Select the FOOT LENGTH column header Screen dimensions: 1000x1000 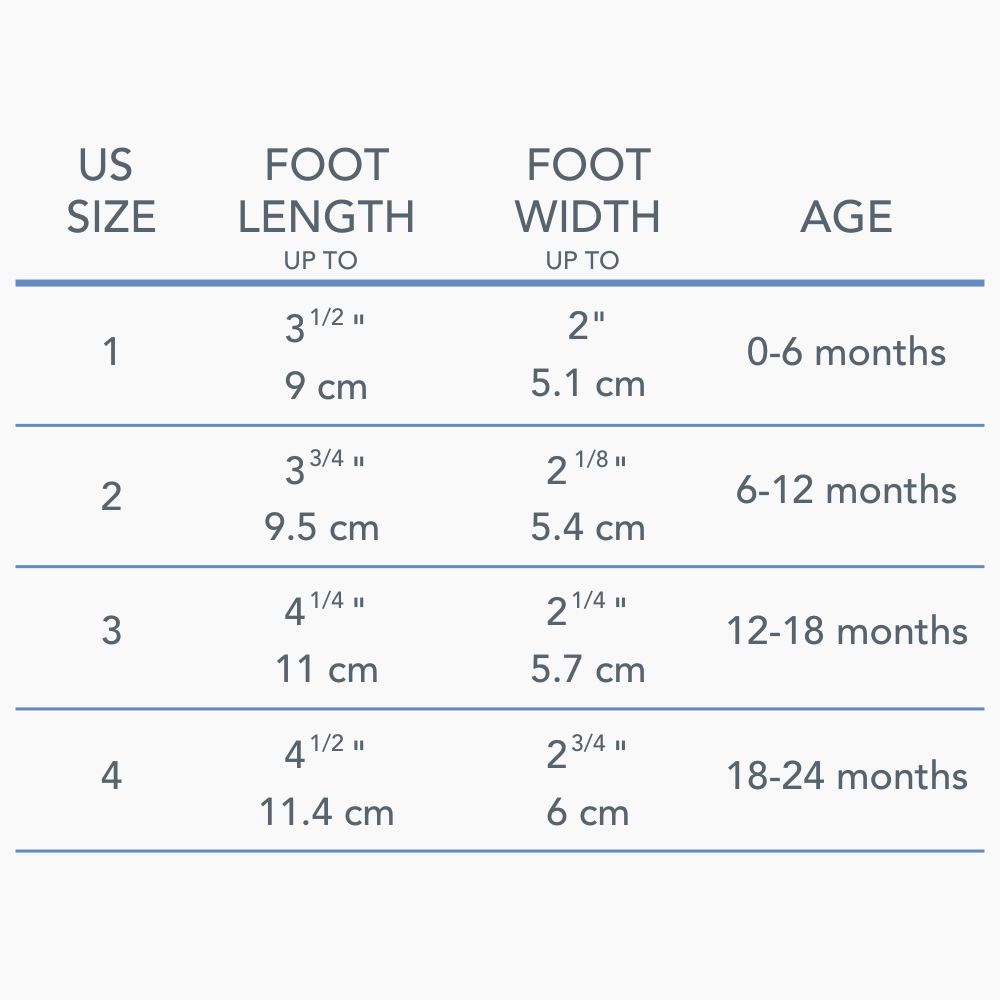[326, 191]
